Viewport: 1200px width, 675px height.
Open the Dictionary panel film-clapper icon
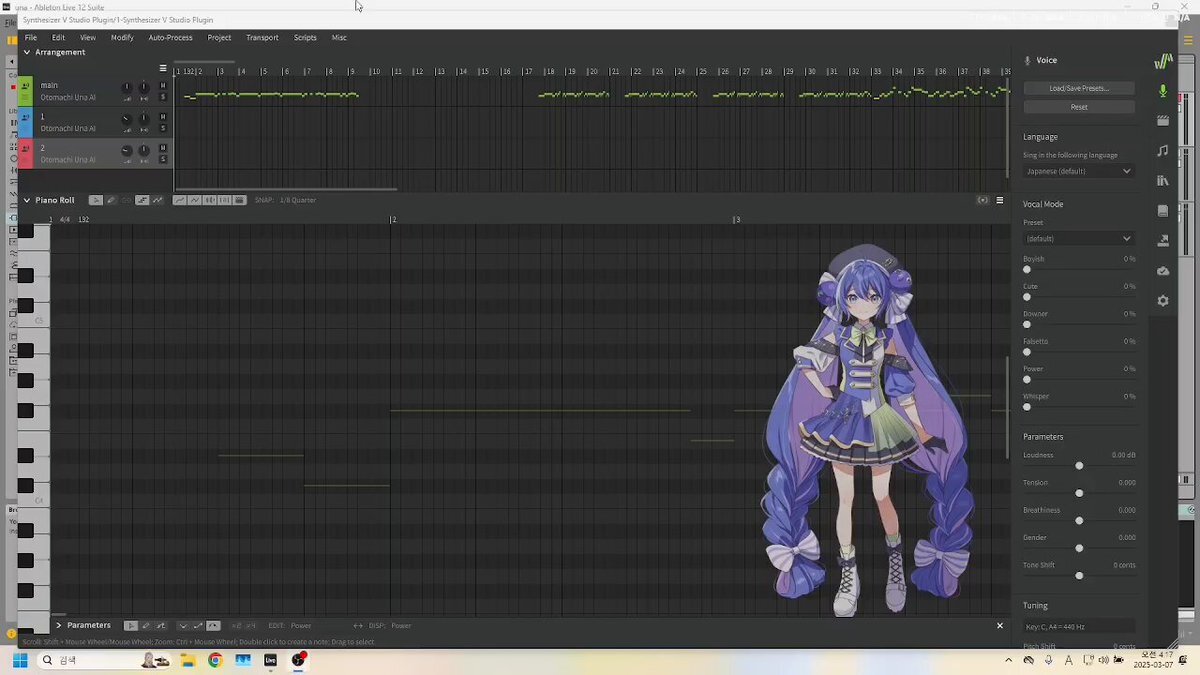[1162, 121]
